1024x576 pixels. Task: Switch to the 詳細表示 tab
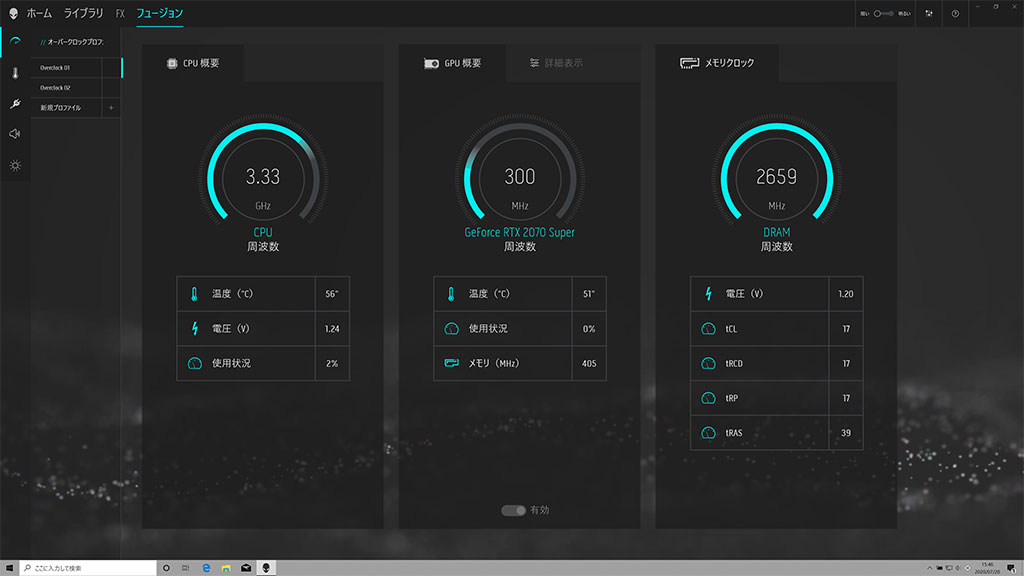tap(556, 63)
